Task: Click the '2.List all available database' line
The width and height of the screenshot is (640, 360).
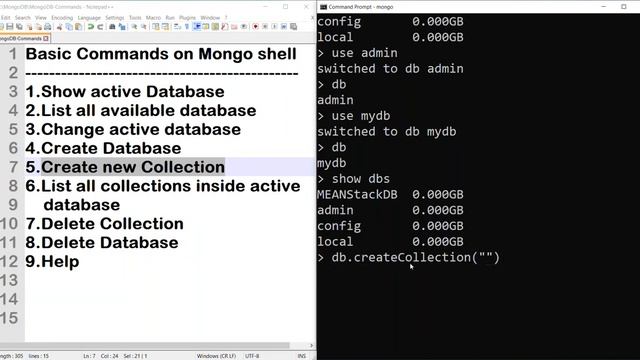Action: [141, 110]
